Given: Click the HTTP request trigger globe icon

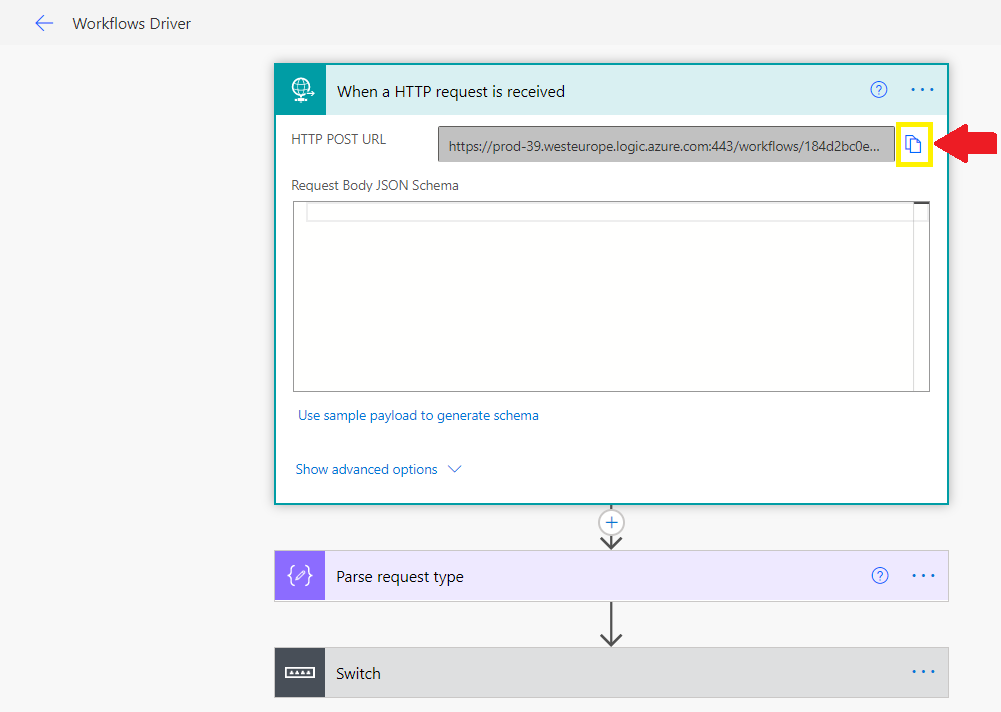Looking at the screenshot, I should pyautogui.click(x=301, y=90).
